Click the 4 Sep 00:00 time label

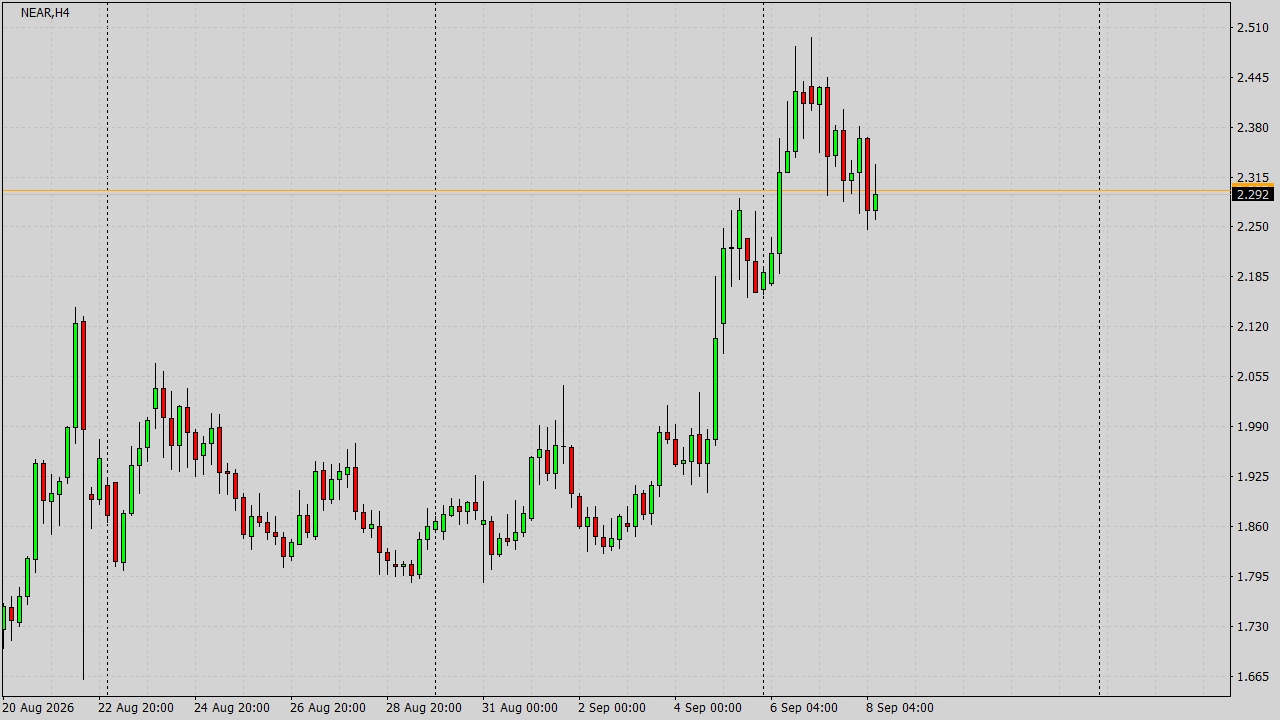pos(707,708)
